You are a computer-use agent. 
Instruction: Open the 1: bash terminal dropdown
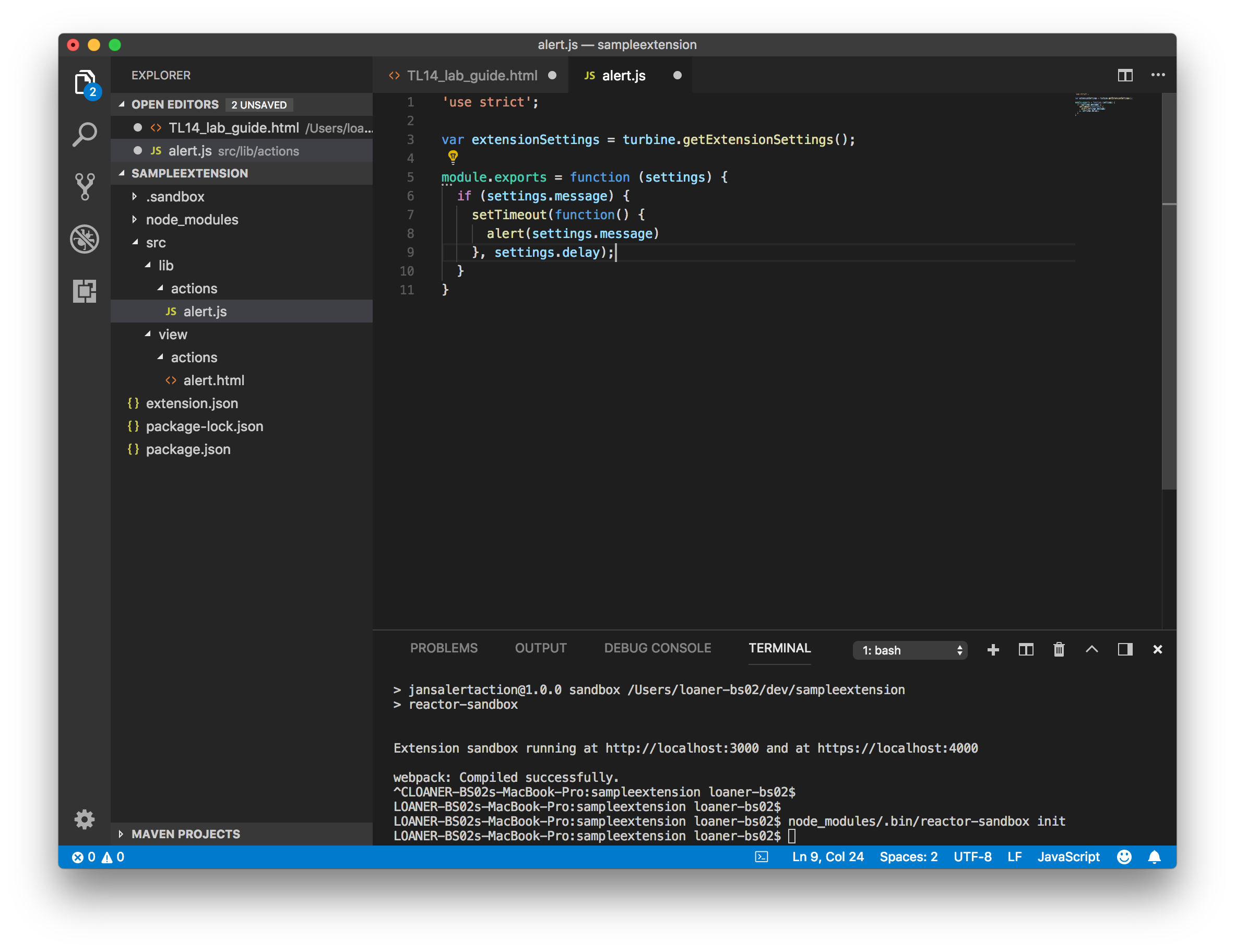(910, 650)
